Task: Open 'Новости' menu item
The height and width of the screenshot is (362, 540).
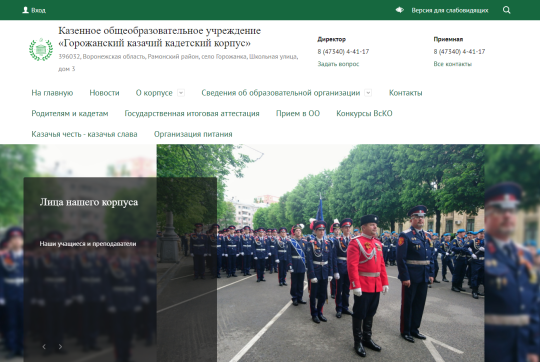Action: click(x=104, y=93)
